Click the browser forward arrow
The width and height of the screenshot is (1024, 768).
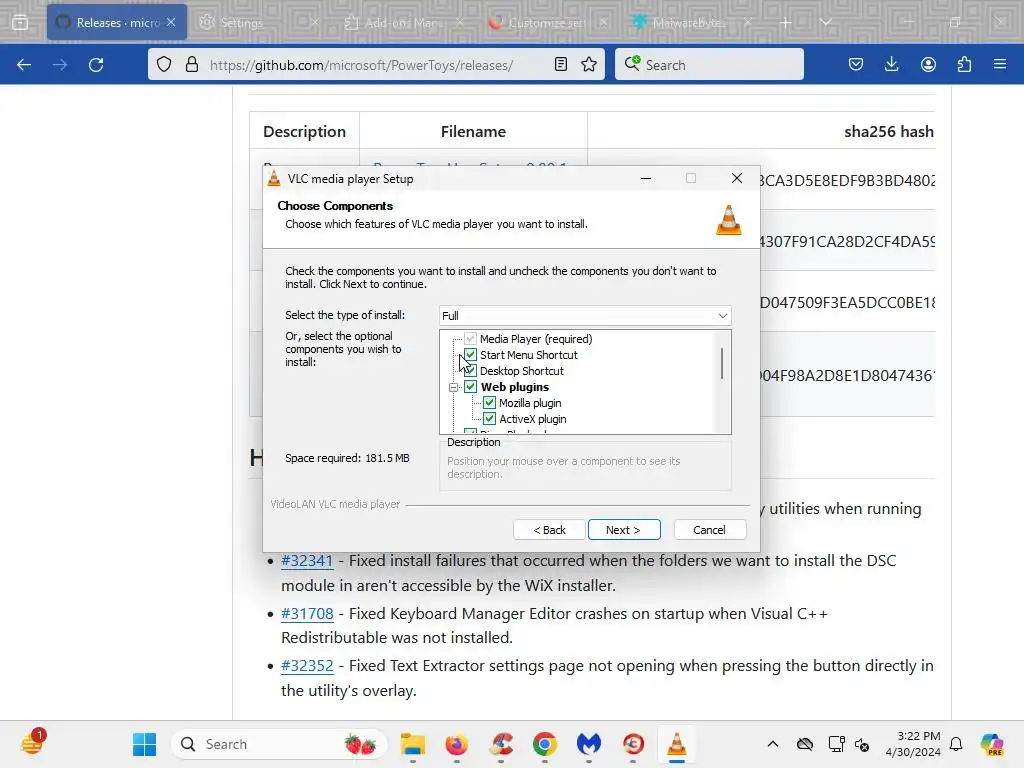click(60, 65)
